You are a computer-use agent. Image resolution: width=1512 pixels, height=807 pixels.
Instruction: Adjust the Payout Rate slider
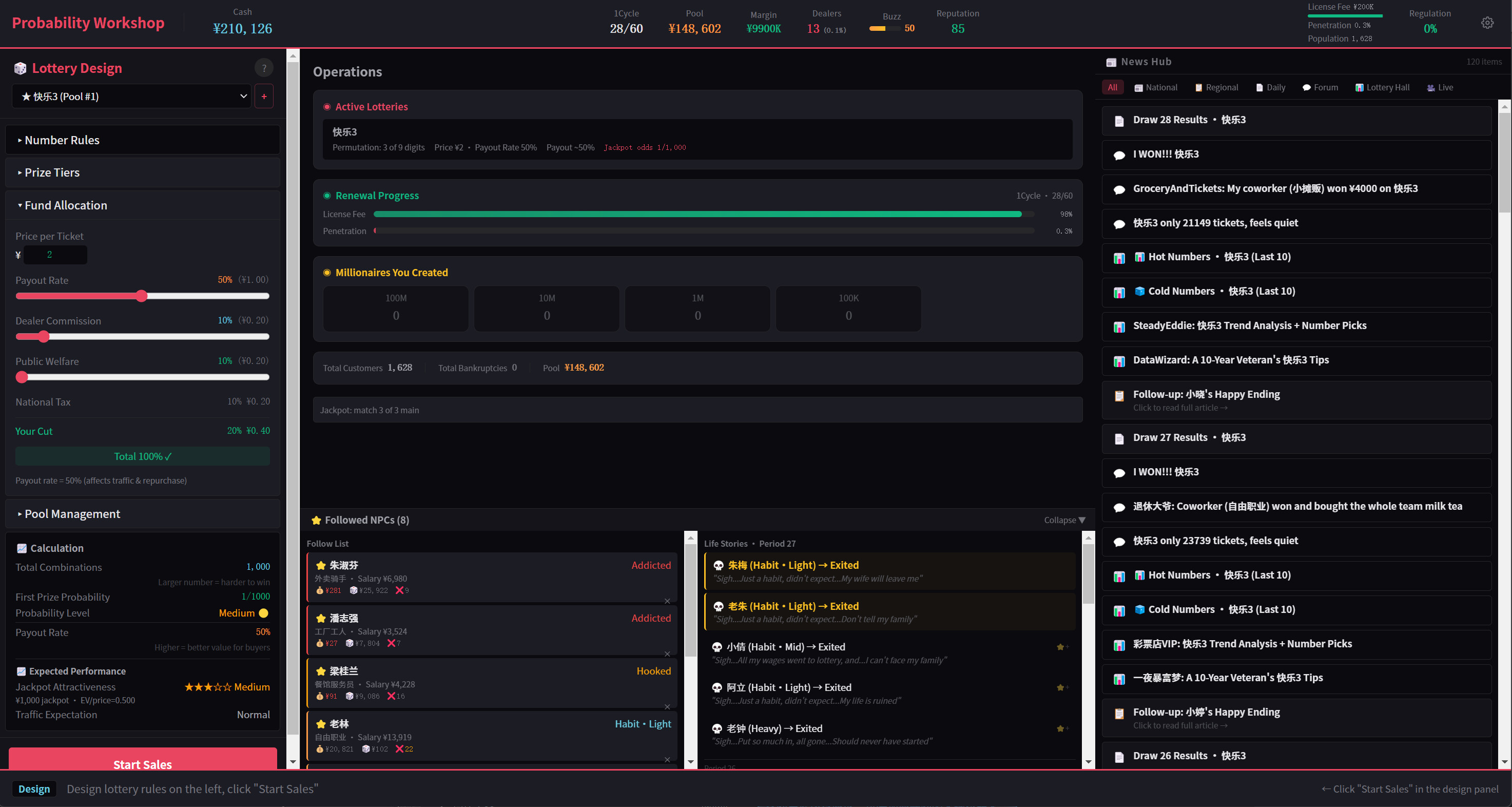point(143,296)
